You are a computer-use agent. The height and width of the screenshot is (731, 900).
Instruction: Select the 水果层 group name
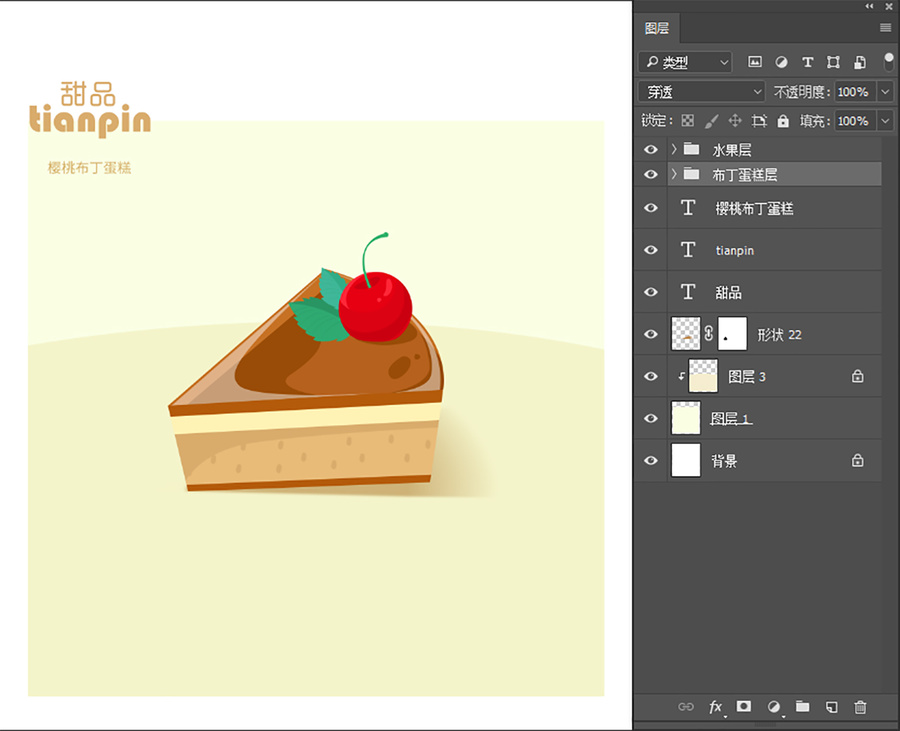(x=732, y=150)
